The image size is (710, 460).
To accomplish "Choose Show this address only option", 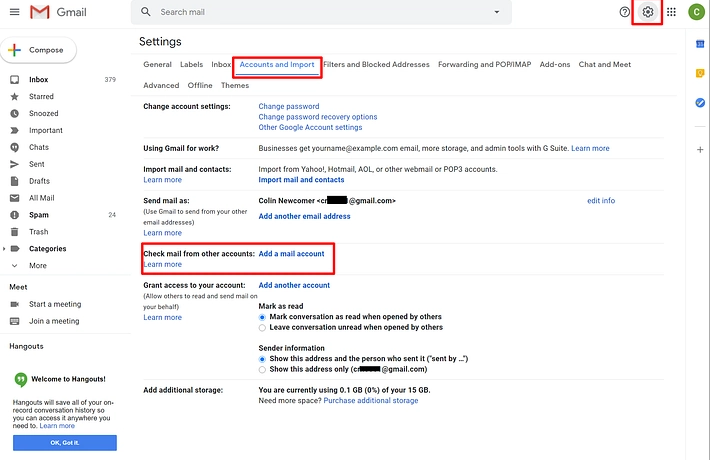I will 263,369.
